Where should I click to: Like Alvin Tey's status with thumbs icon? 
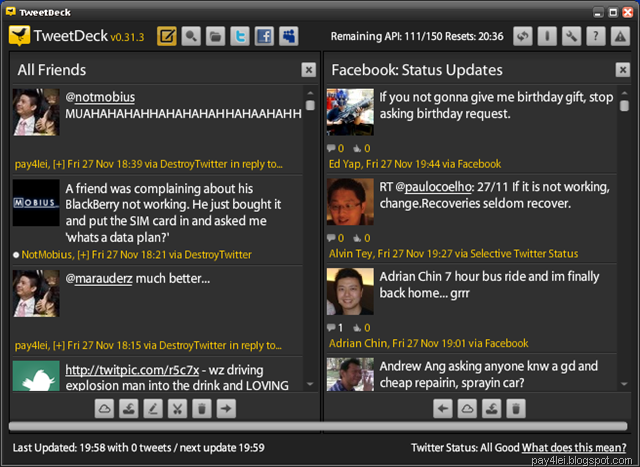[x=358, y=238]
